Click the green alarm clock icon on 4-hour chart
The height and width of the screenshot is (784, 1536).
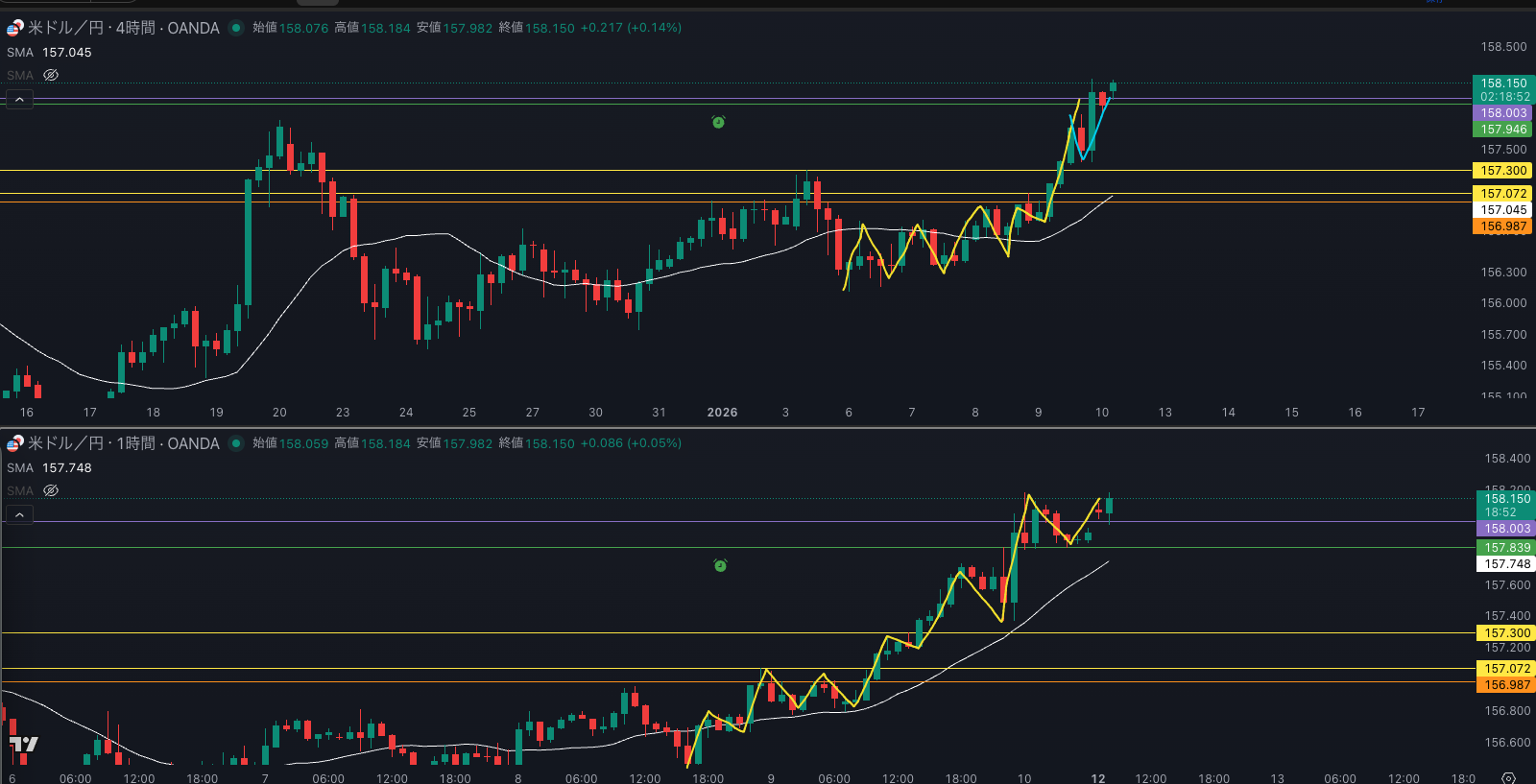(x=718, y=122)
